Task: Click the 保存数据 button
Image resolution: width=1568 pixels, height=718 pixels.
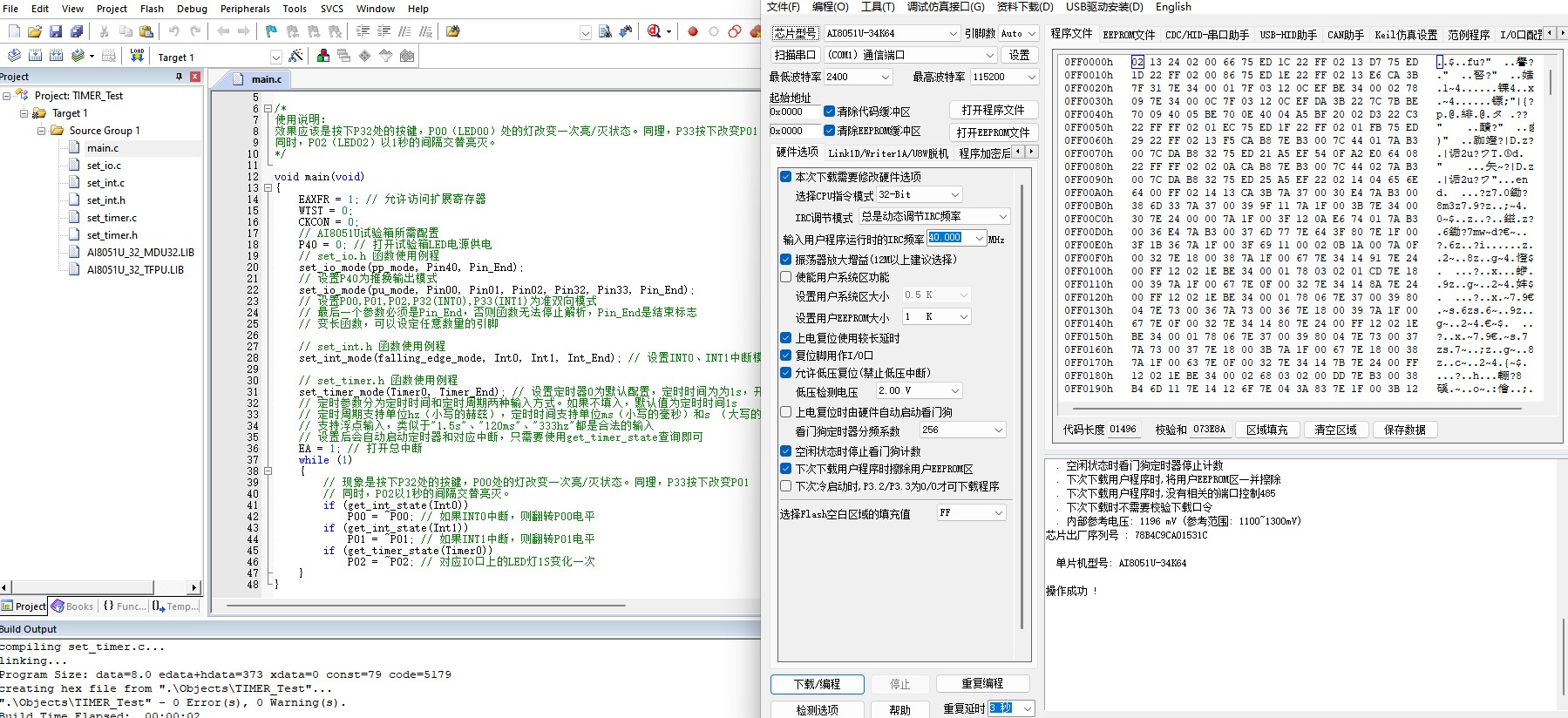Action: pos(1405,430)
